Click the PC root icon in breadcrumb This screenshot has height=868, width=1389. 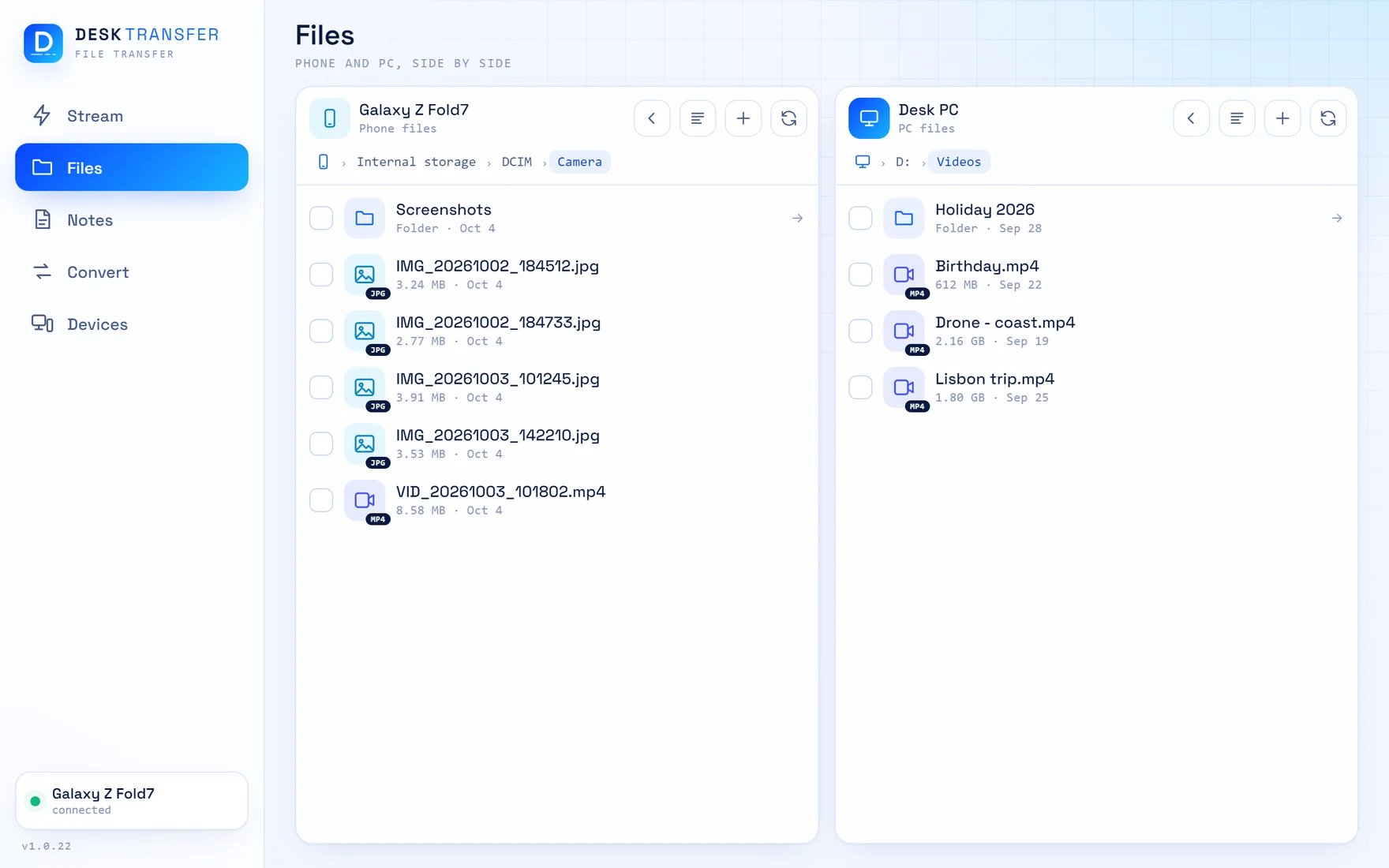click(x=863, y=162)
